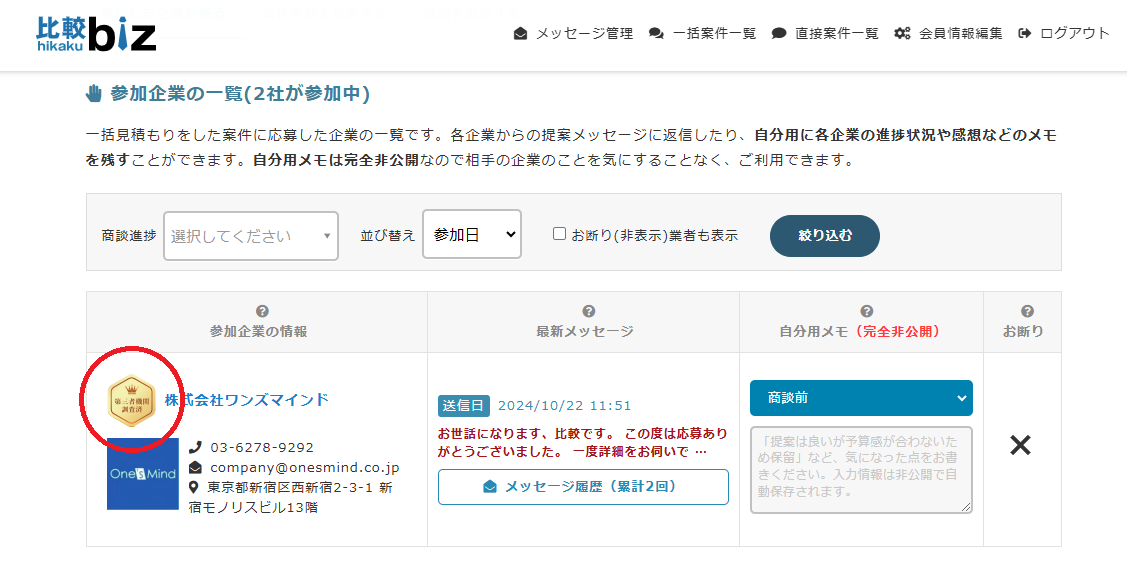The image size is (1127, 563).
Task: Click the private memo text area
Action: (860, 470)
